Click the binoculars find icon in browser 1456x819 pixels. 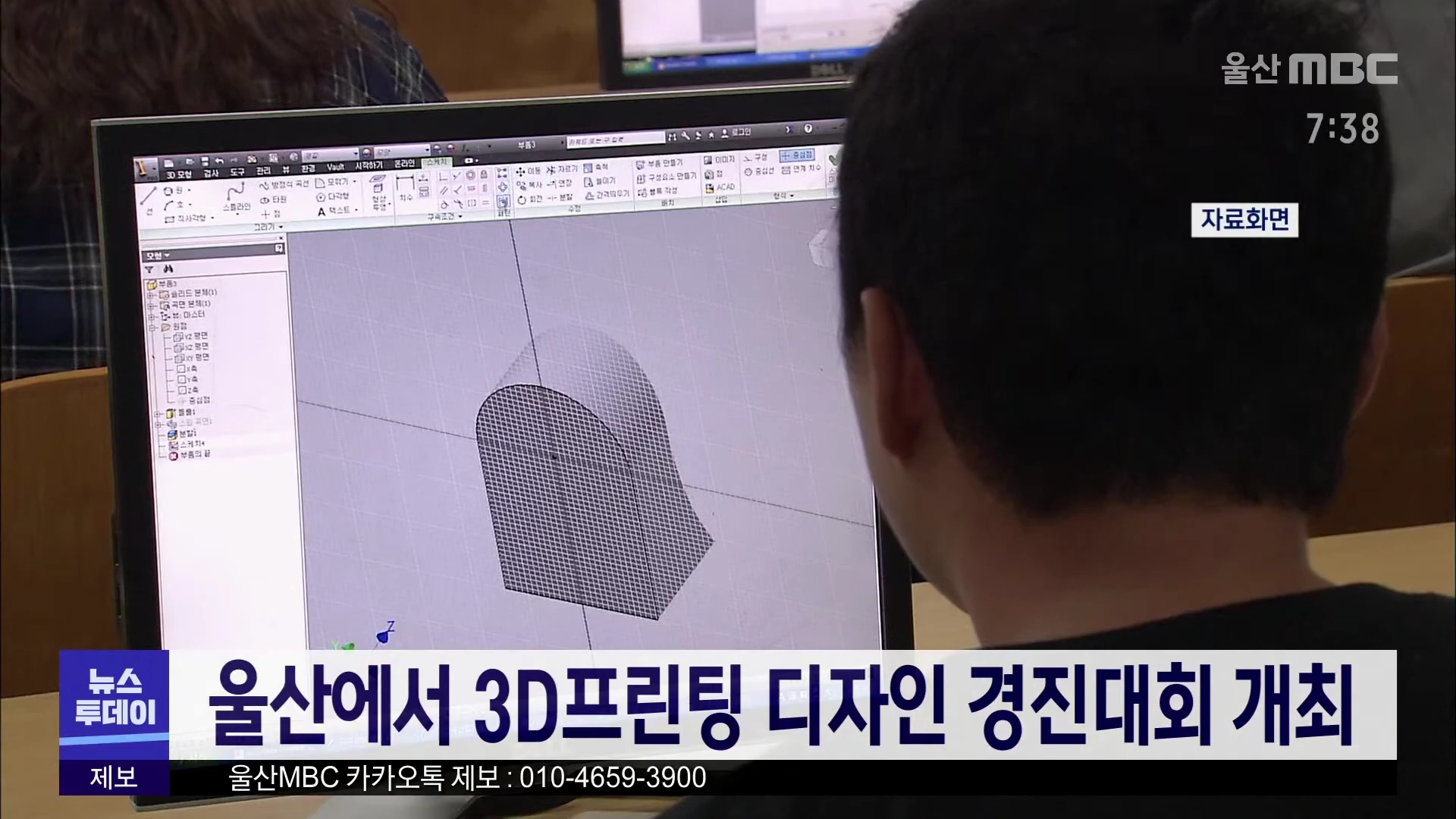(168, 269)
